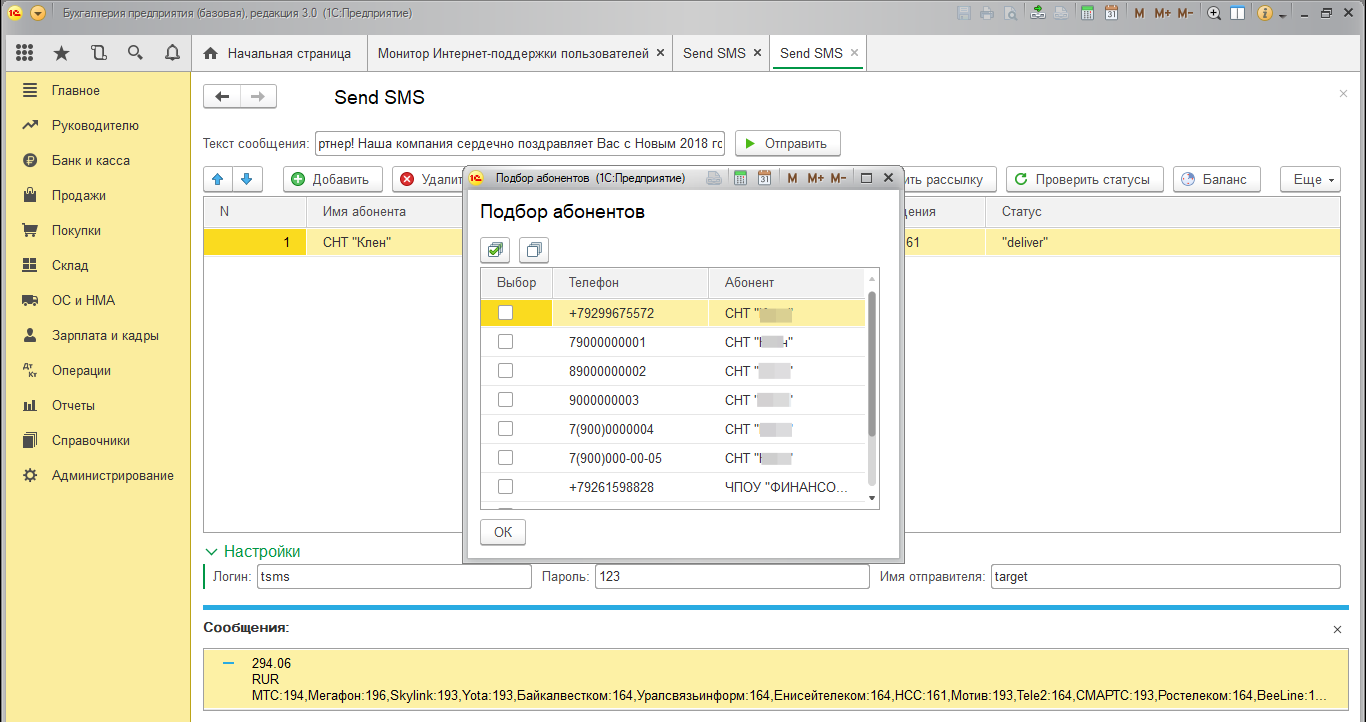The width and height of the screenshot is (1366, 722).
Task: Click the Get Link icon in title bar
Action: tap(1038, 13)
